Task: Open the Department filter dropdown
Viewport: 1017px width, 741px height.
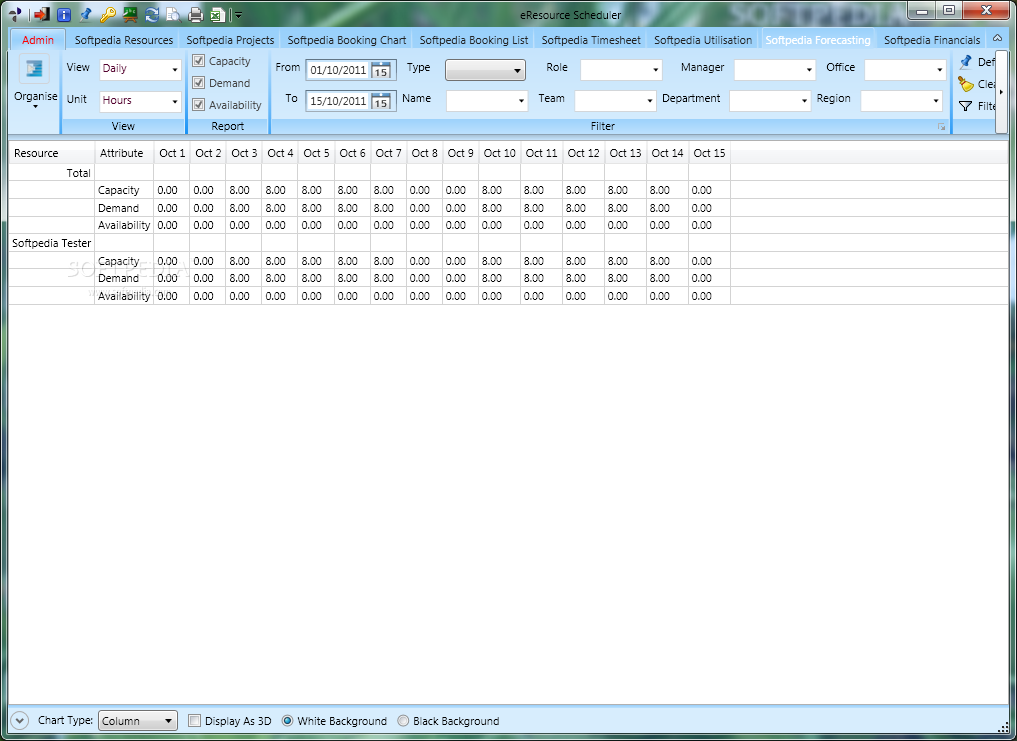Action: (770, 101)
